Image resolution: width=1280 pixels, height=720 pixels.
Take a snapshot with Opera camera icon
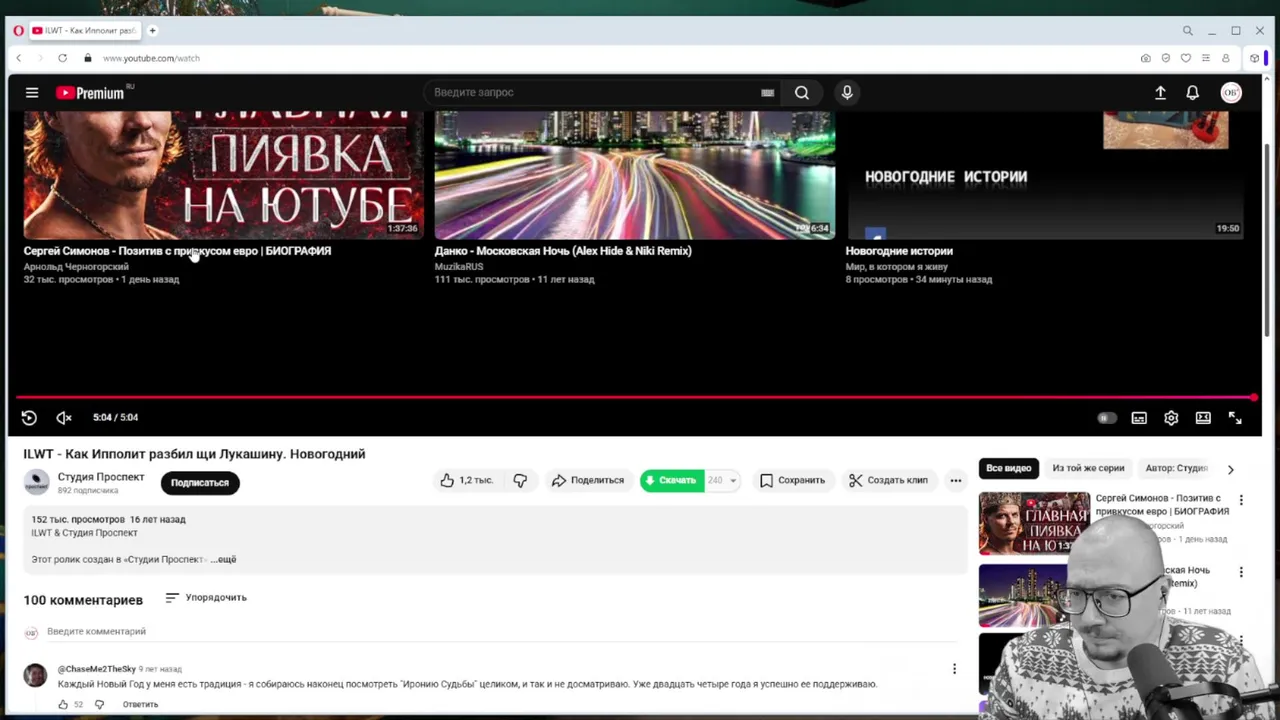(x=1145, y=58)
